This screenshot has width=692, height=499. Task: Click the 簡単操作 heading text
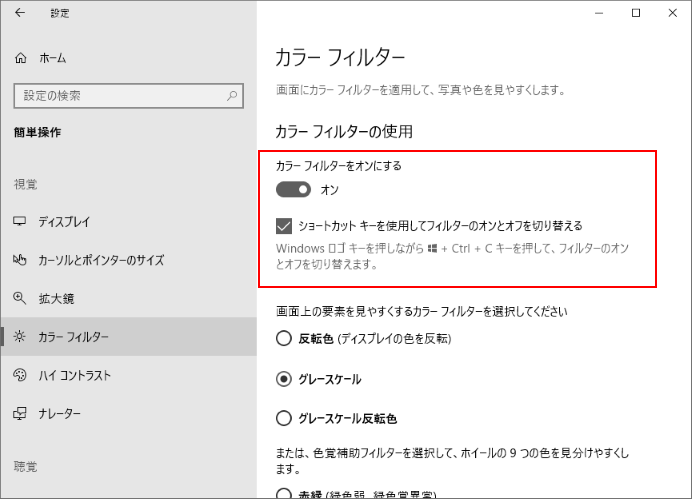[38, 132]
